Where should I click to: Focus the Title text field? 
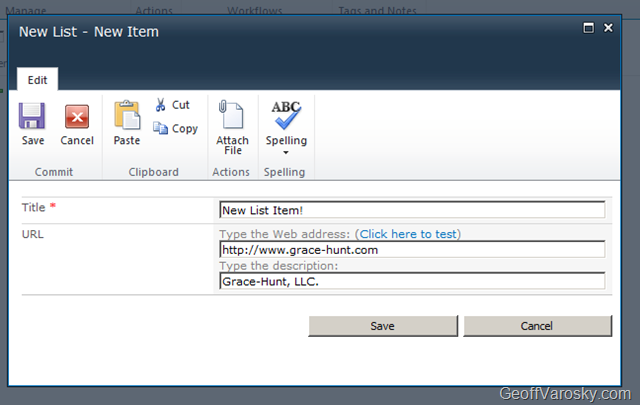tap(412, 210)
